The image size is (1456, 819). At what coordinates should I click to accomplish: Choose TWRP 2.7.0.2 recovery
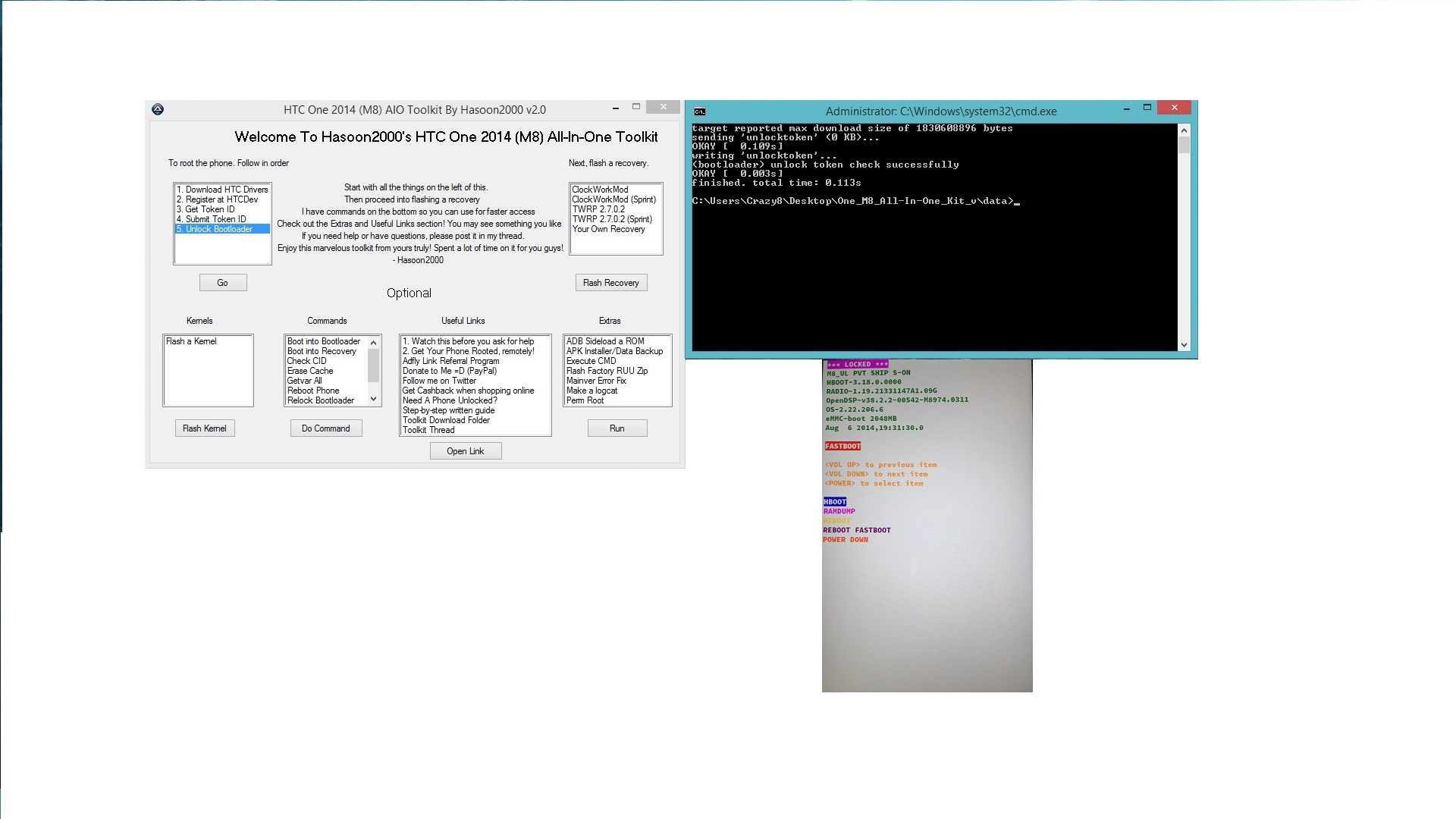point(616,209)
